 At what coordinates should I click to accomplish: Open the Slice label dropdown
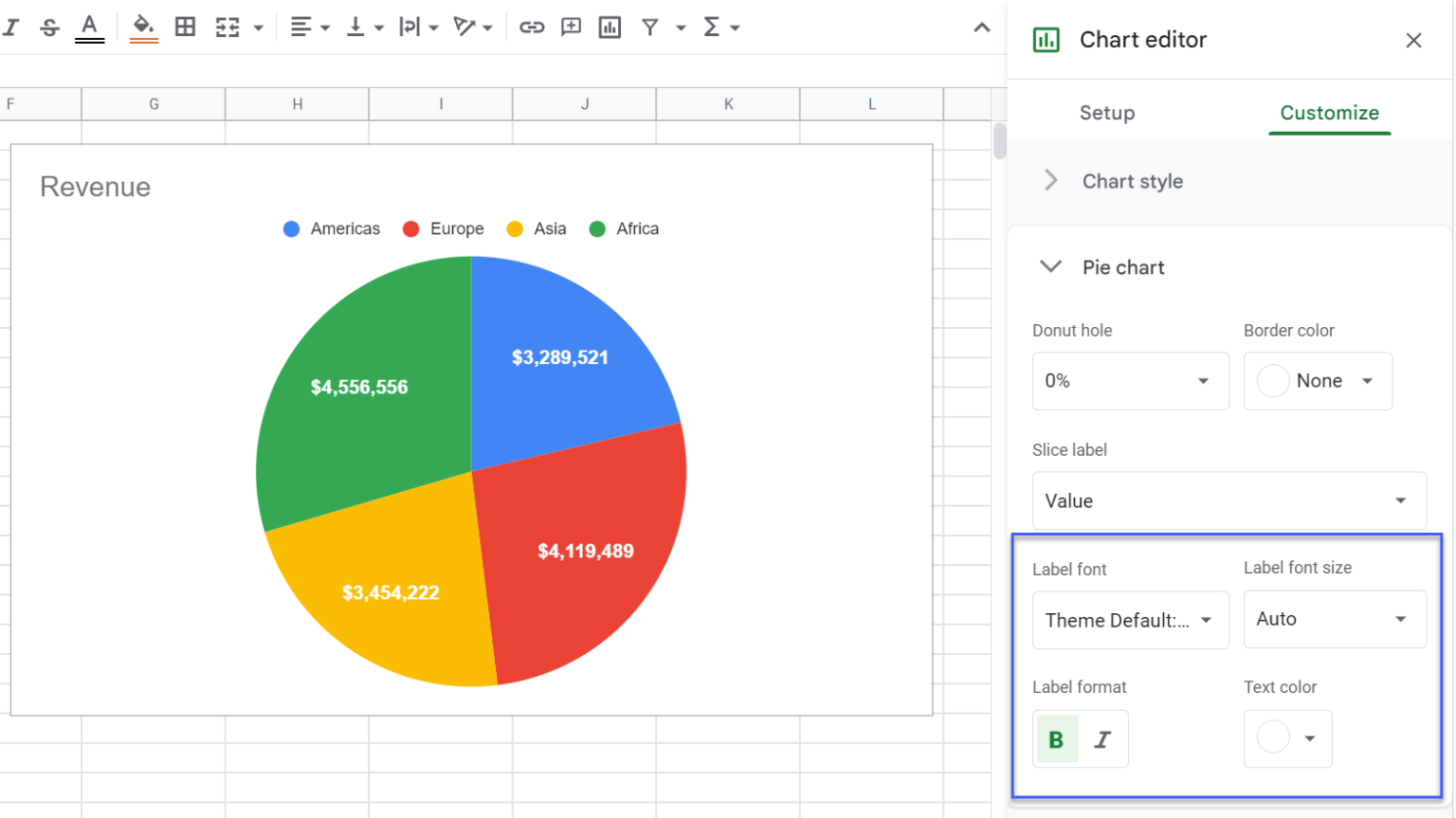pyautogui.click(x=1228, y=500)
